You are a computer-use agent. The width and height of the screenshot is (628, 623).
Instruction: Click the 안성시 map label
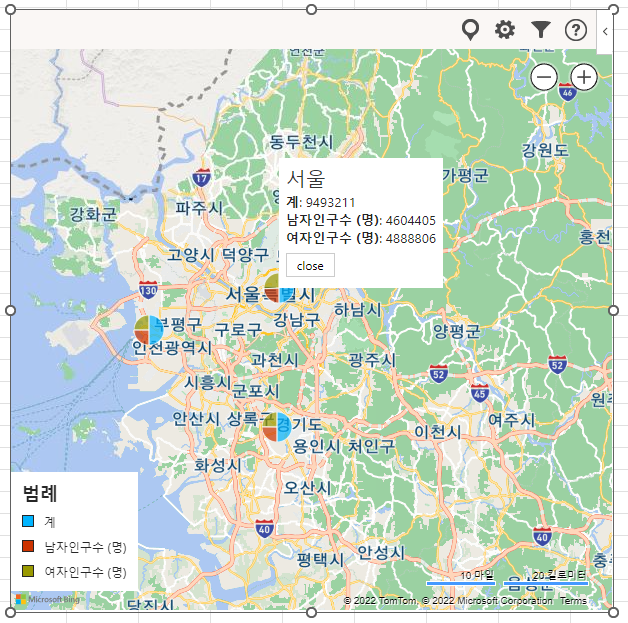click(x=381, y=553)
